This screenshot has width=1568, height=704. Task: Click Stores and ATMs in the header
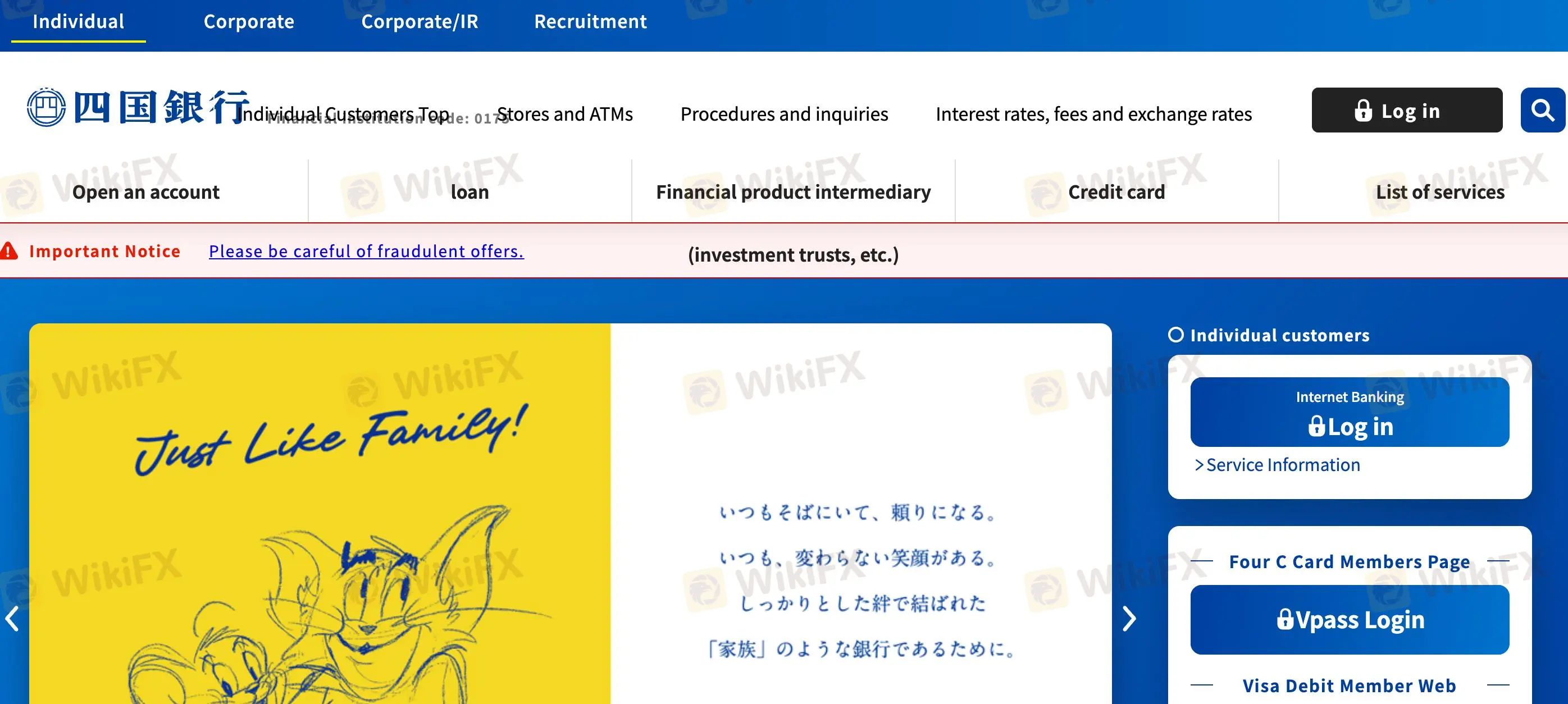coord(566,114)
